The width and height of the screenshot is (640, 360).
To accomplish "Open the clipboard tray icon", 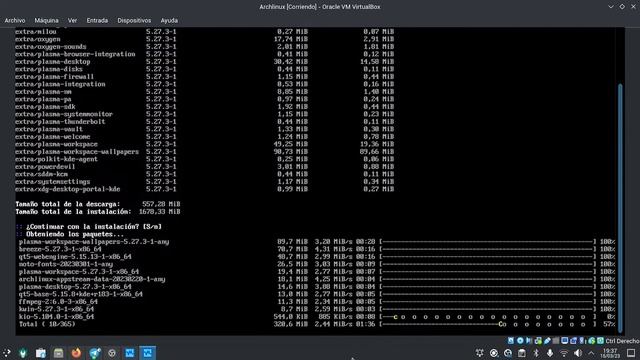I will pyautogui.click(x=522, y=353).
